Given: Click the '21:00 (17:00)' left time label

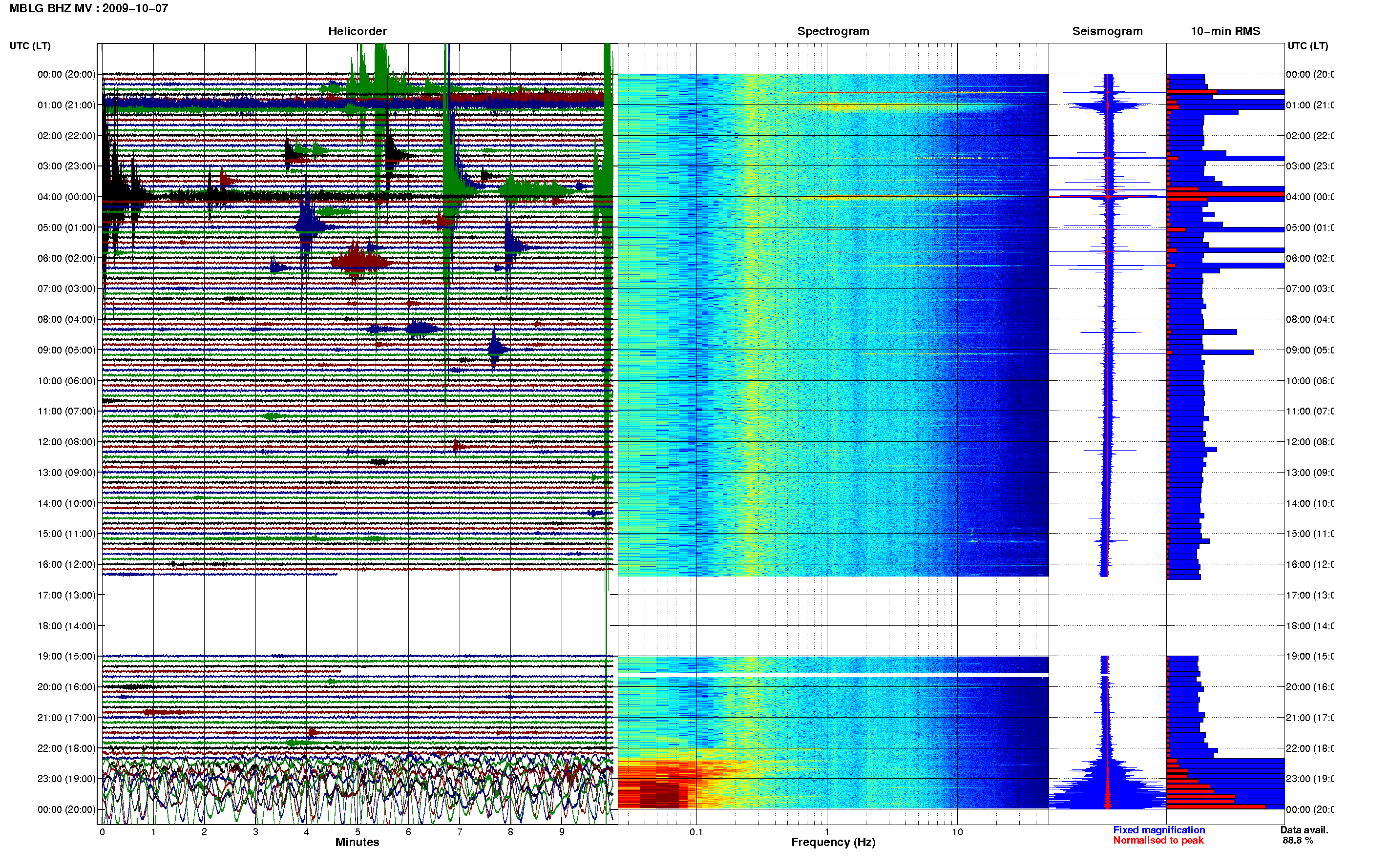Looking at the screenshot, I should point(66,718).
